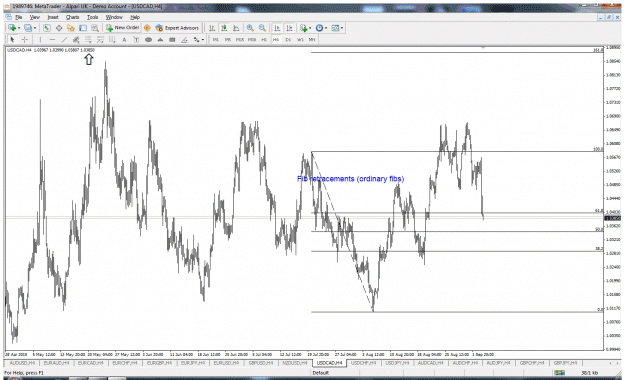
Task: Select the Horizontal Line drawing tool
Action: [x=53, y=39]
